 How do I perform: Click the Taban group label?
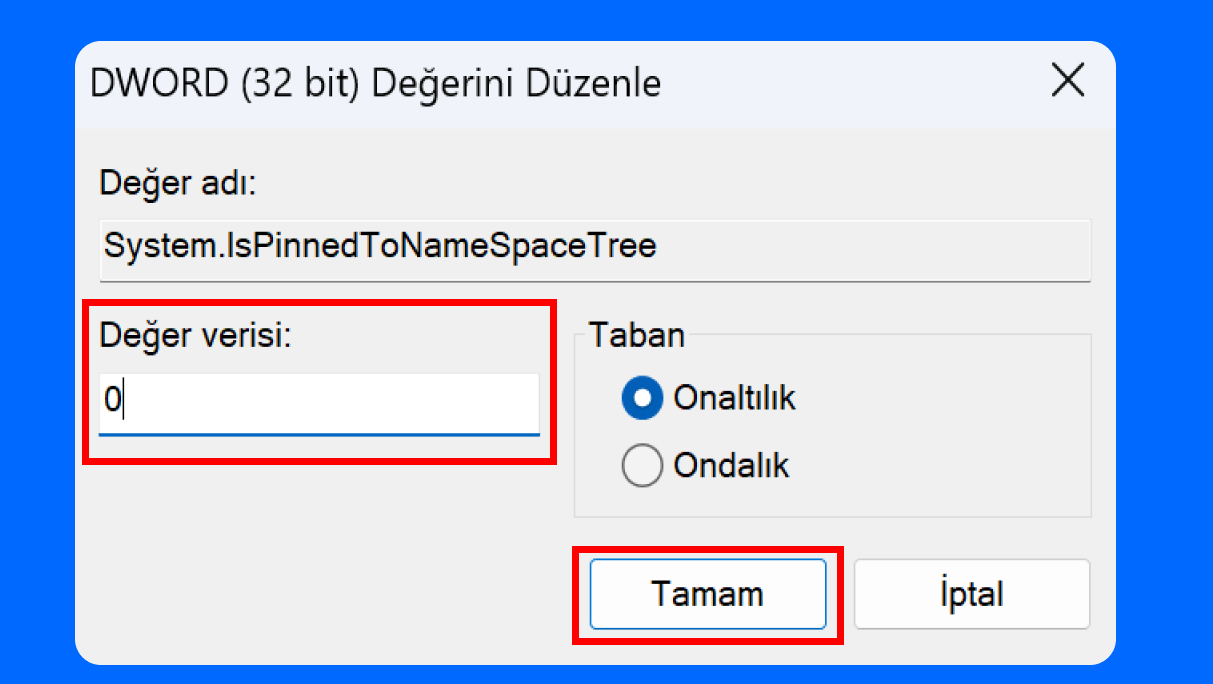click(x=636, y=334)
